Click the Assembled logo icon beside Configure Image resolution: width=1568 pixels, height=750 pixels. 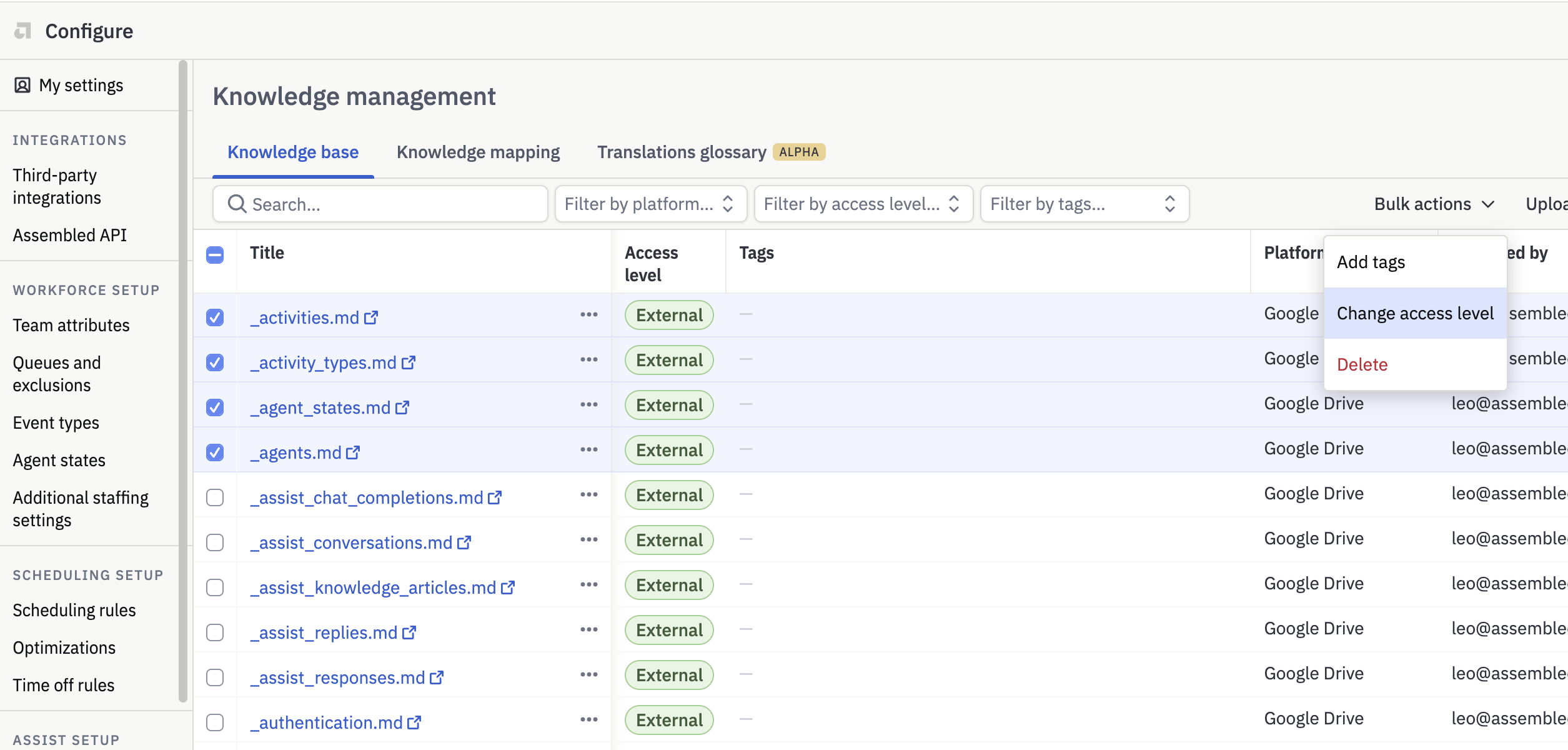(23, 31)
